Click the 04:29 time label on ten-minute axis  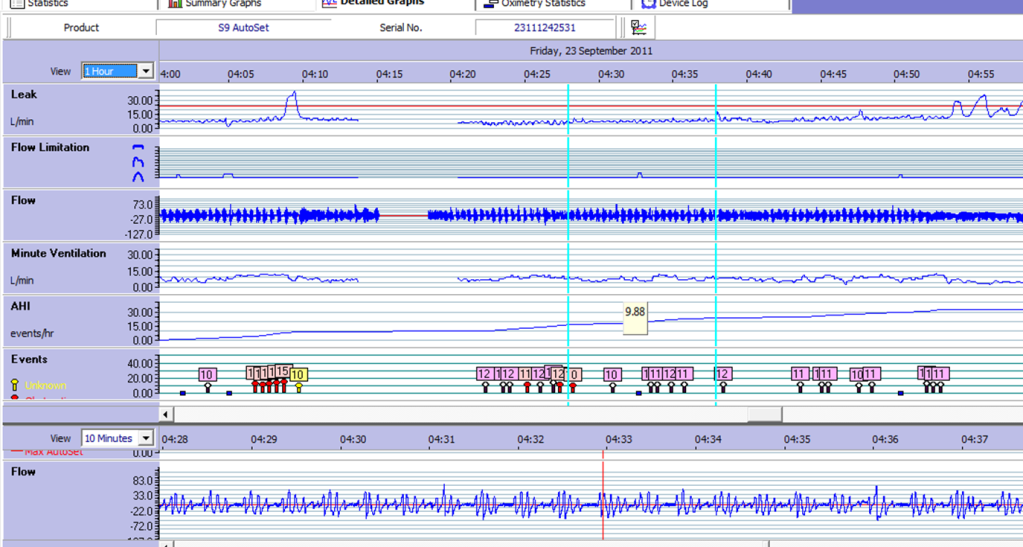(264, 439)
